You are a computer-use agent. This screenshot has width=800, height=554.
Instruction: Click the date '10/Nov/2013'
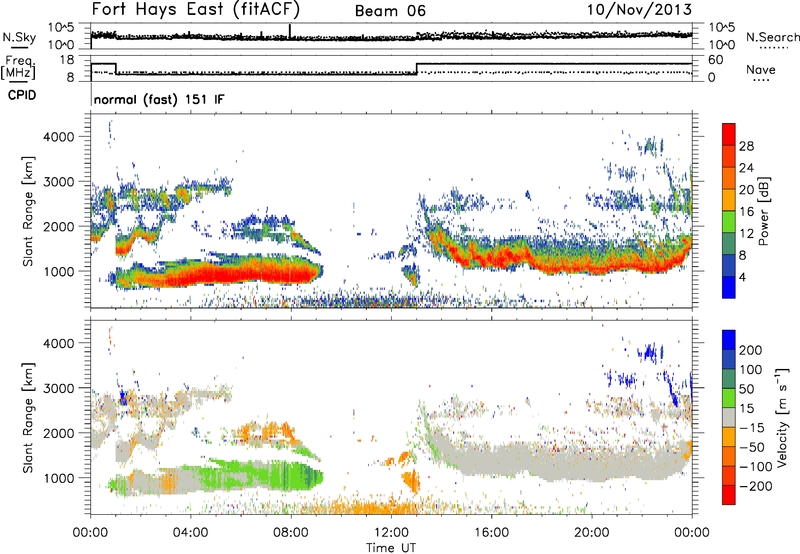click(x=639, y=10)
